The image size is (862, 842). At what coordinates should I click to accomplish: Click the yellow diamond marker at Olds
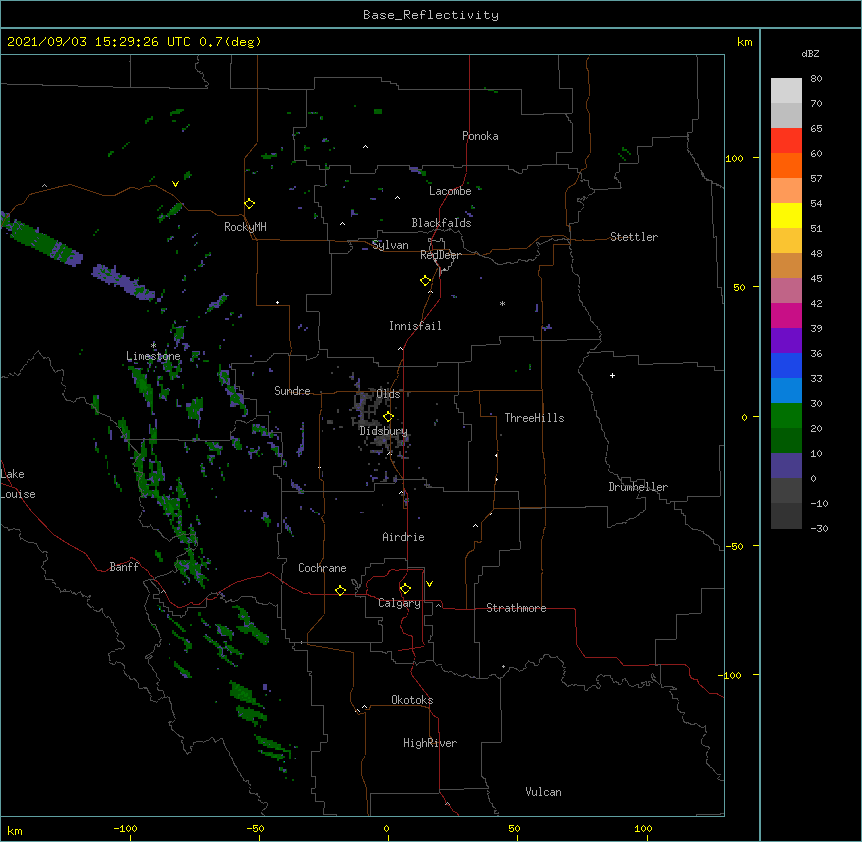[388, 417]
